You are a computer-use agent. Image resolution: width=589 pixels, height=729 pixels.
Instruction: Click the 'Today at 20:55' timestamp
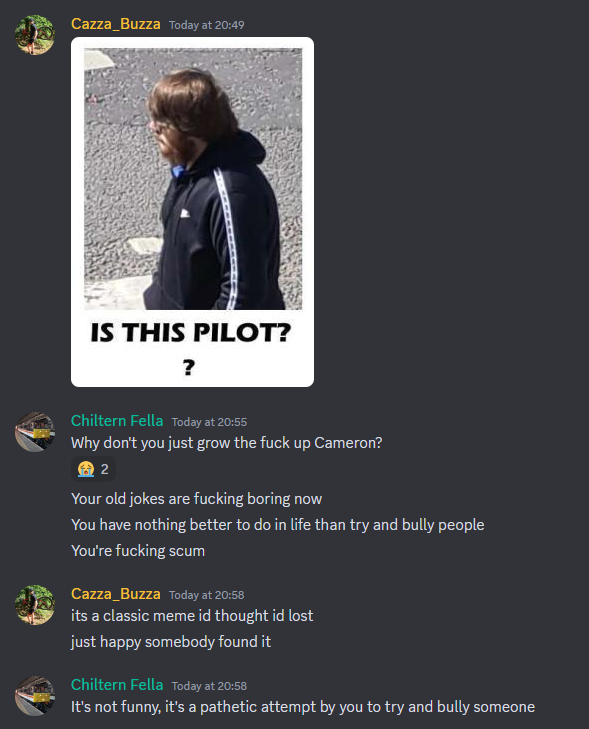tap(209, 422)
